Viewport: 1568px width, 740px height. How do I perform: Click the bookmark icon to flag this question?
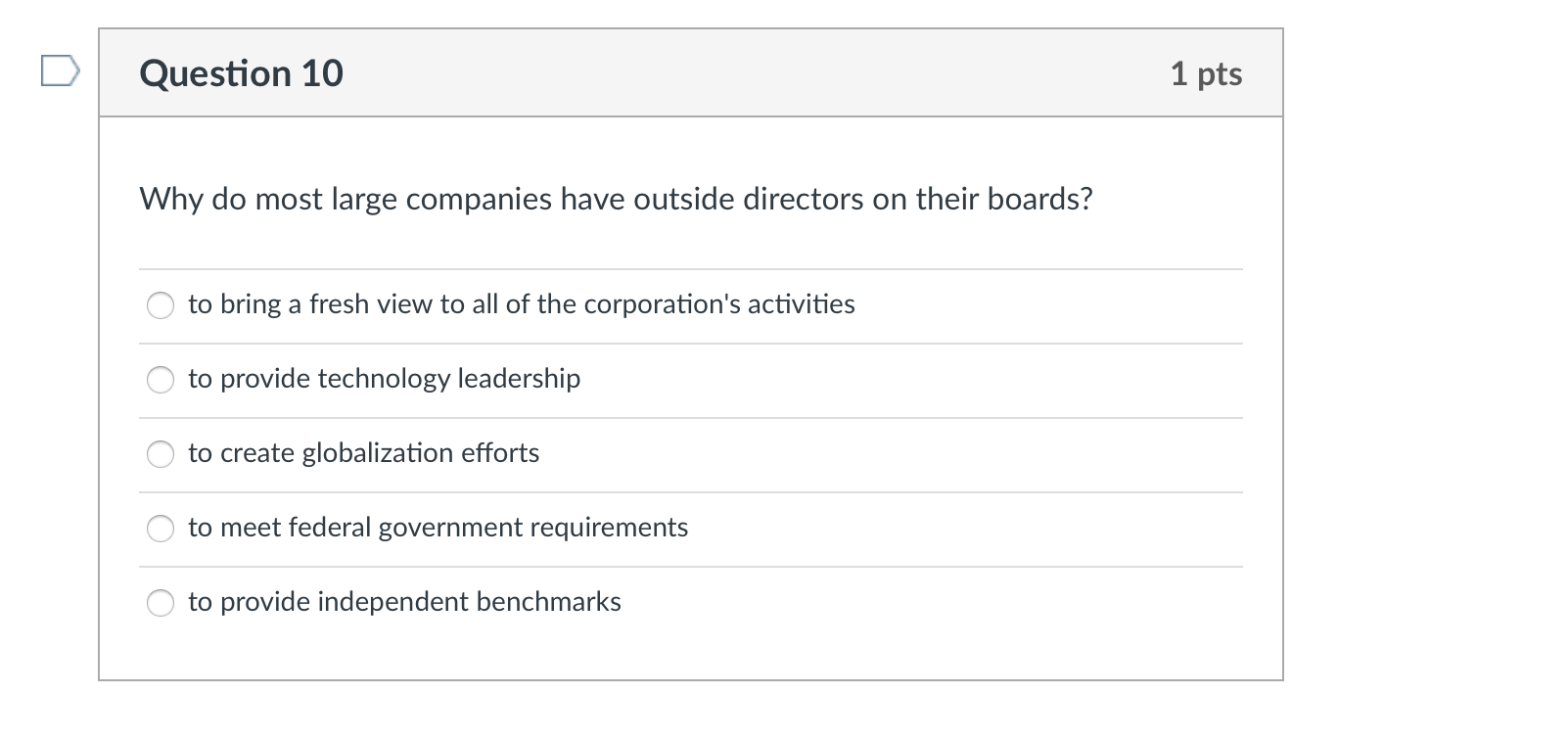[x=59, y=70]
